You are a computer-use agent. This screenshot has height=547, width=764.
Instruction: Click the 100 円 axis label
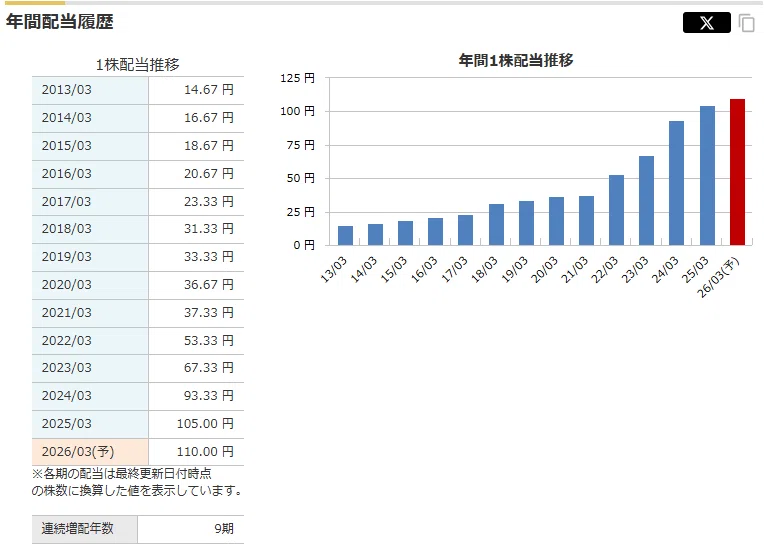(298, 112)
